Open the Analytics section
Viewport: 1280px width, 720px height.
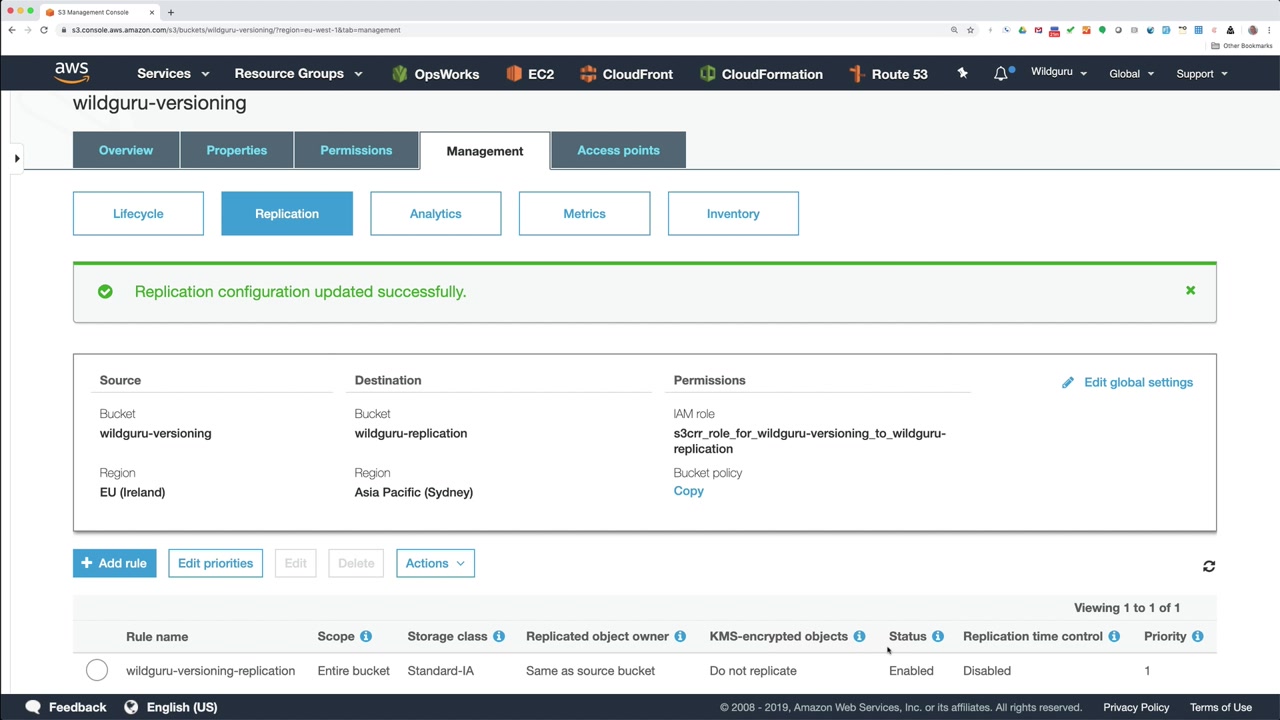(x=436, y=214)
